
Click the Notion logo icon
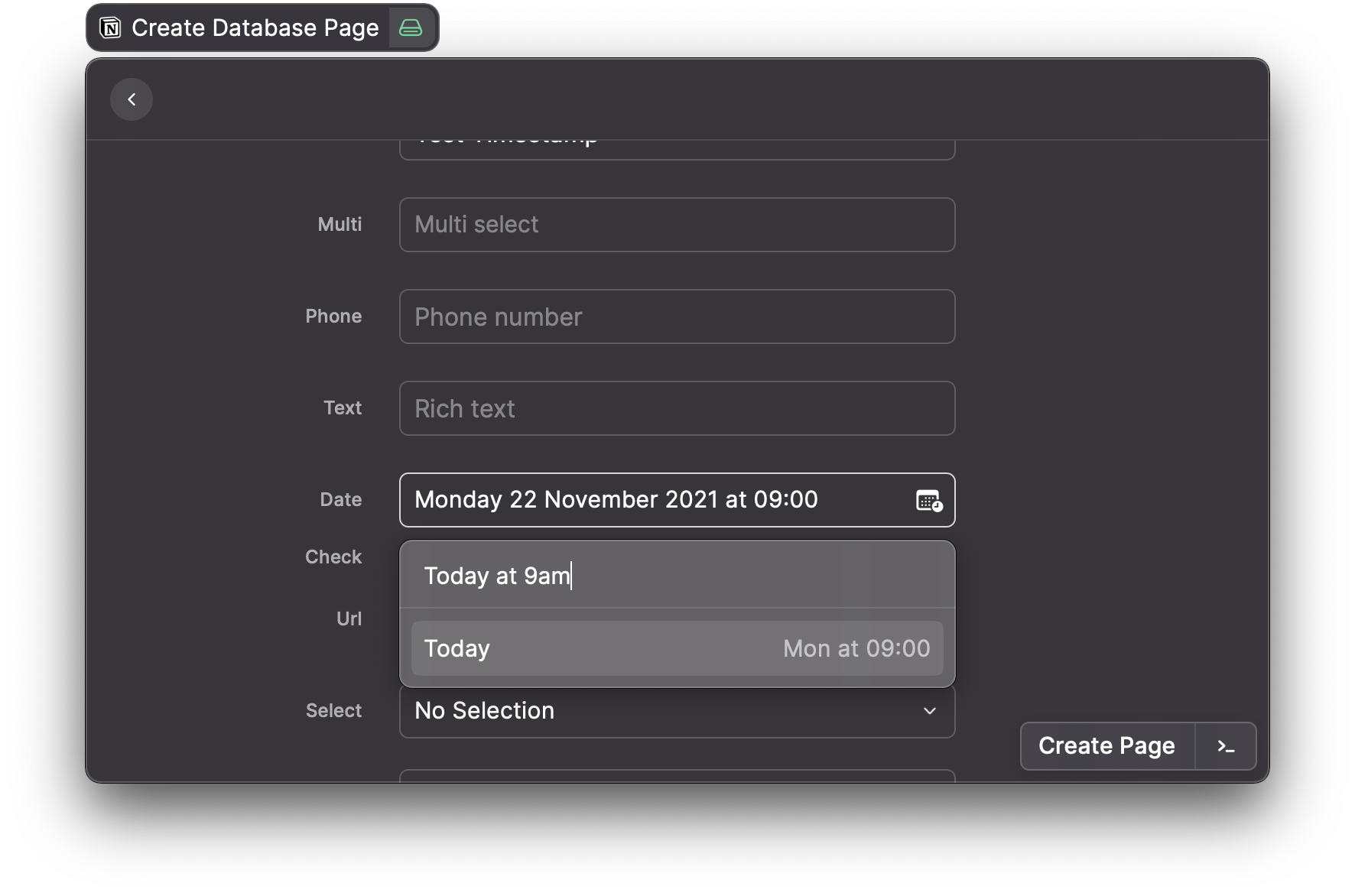[x=109, y=28]
